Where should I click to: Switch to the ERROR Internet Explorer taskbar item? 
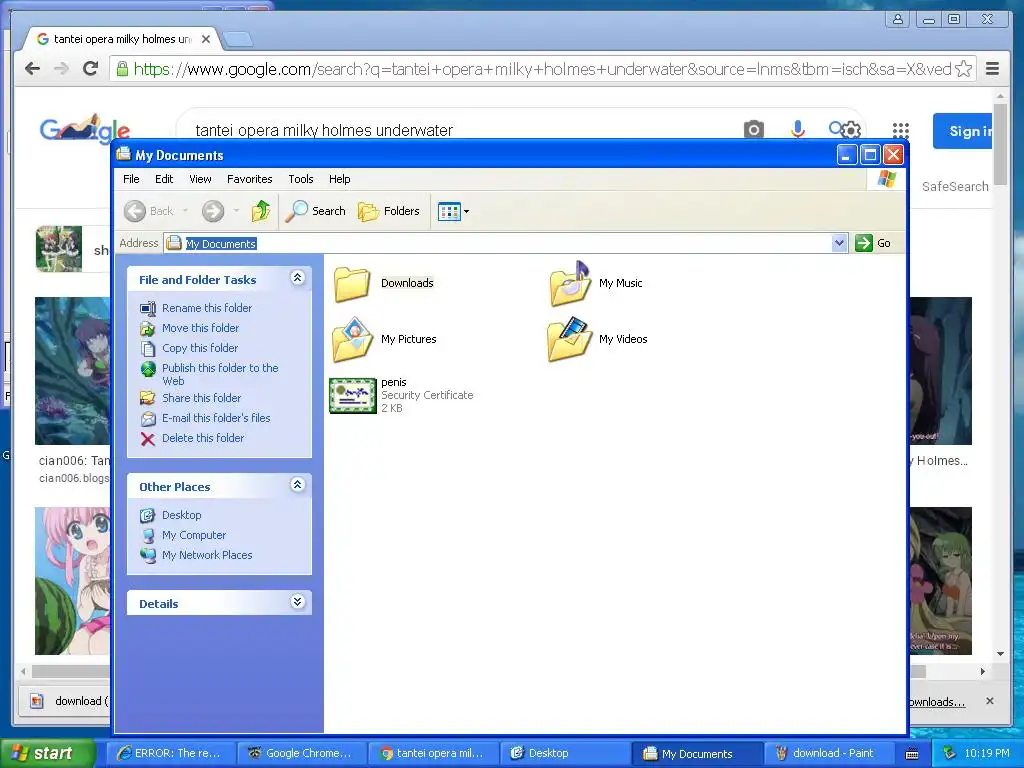point(169,754)
